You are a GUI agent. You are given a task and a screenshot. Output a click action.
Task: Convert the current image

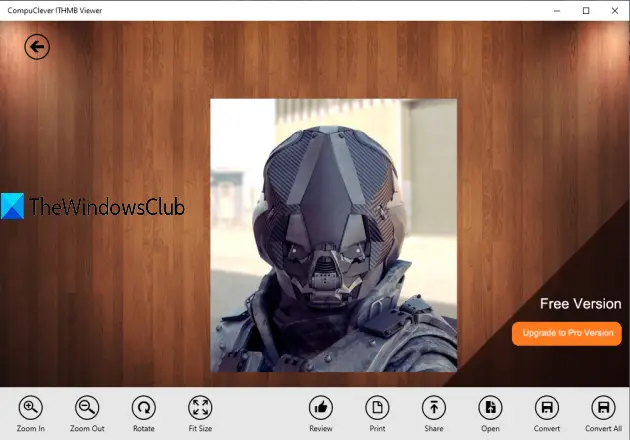tap(547, 407)
